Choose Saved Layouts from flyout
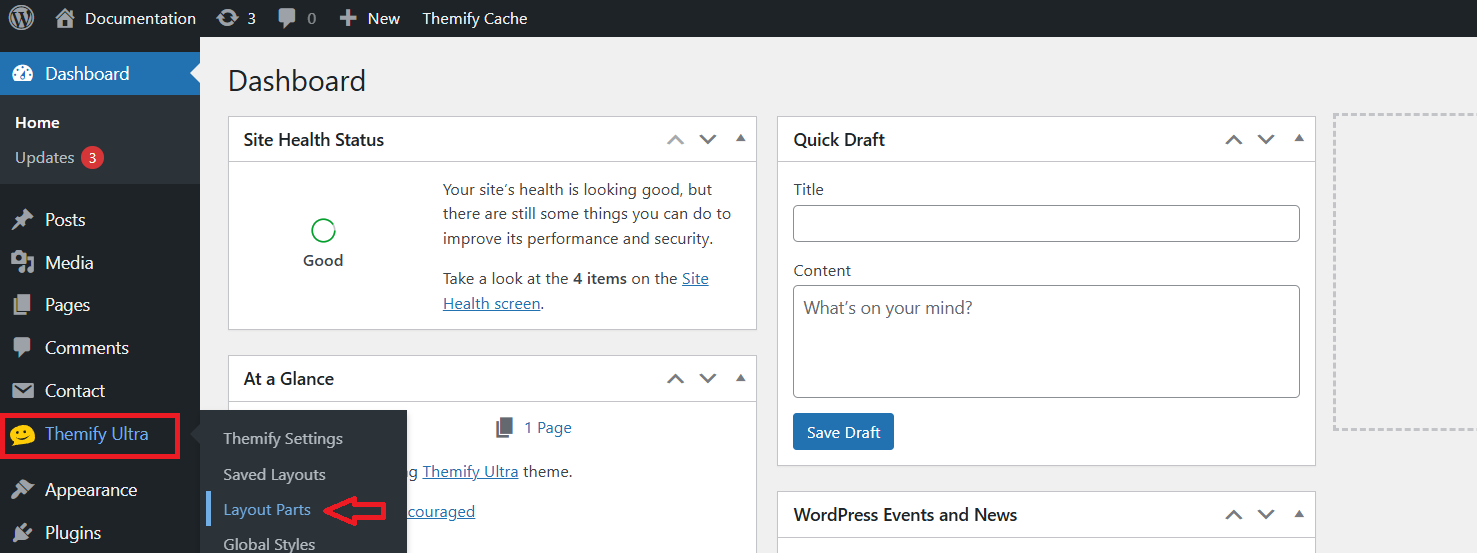Screen dimensions: 1477x553 click(274, 474)
